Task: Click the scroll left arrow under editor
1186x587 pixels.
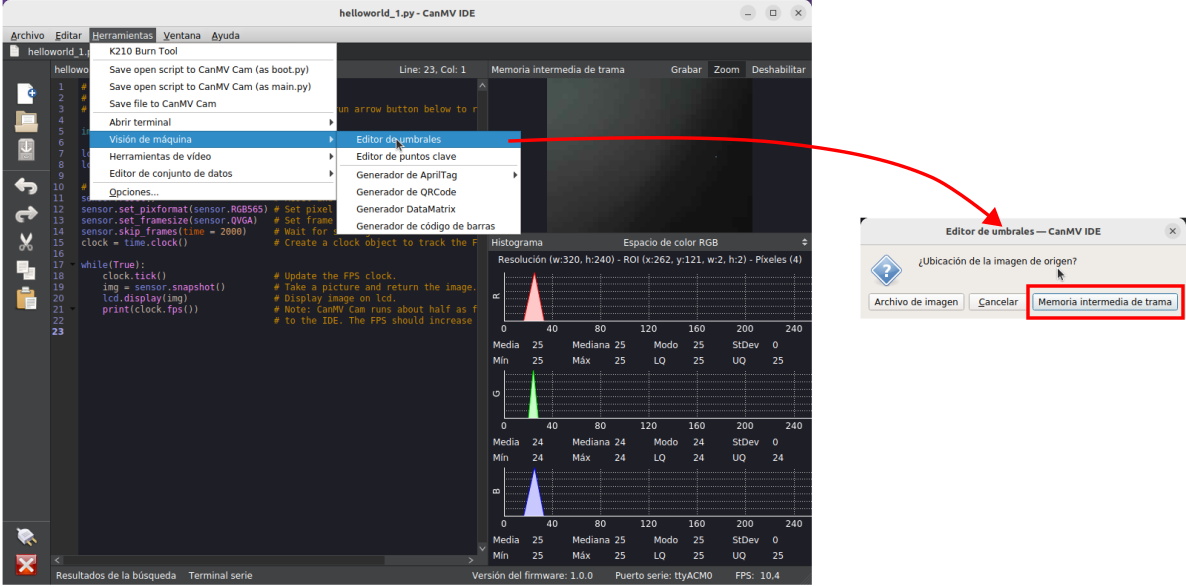Action: tap(56, 561)
